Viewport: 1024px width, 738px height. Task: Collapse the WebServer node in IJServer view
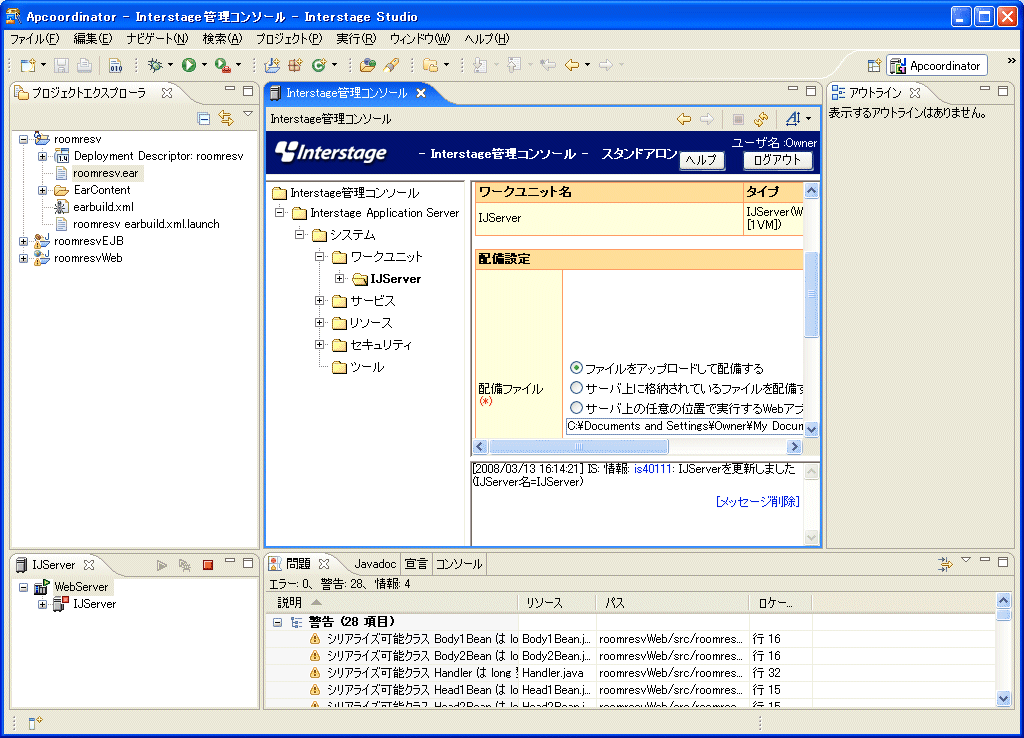24,587
